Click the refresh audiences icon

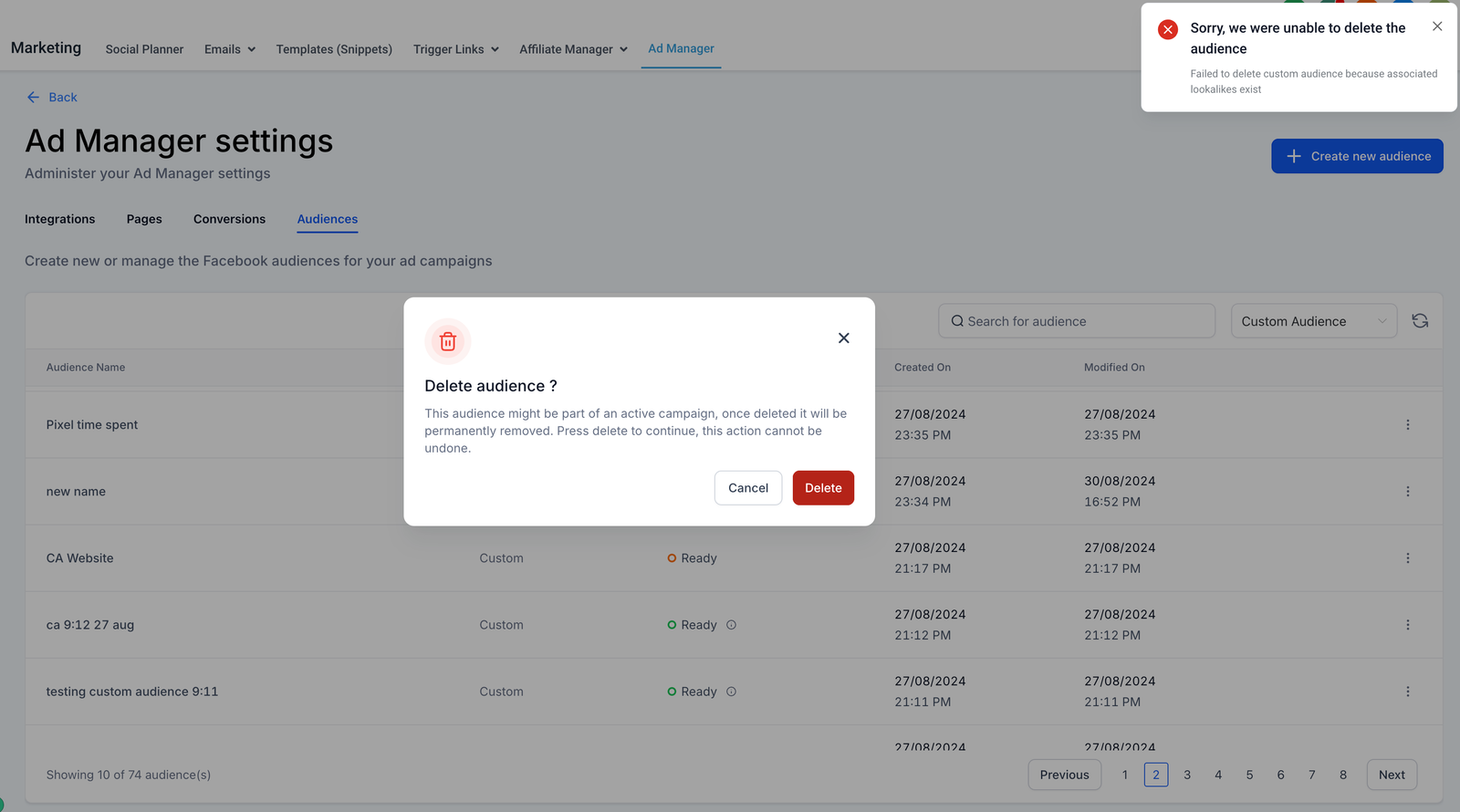(1420, 321)
